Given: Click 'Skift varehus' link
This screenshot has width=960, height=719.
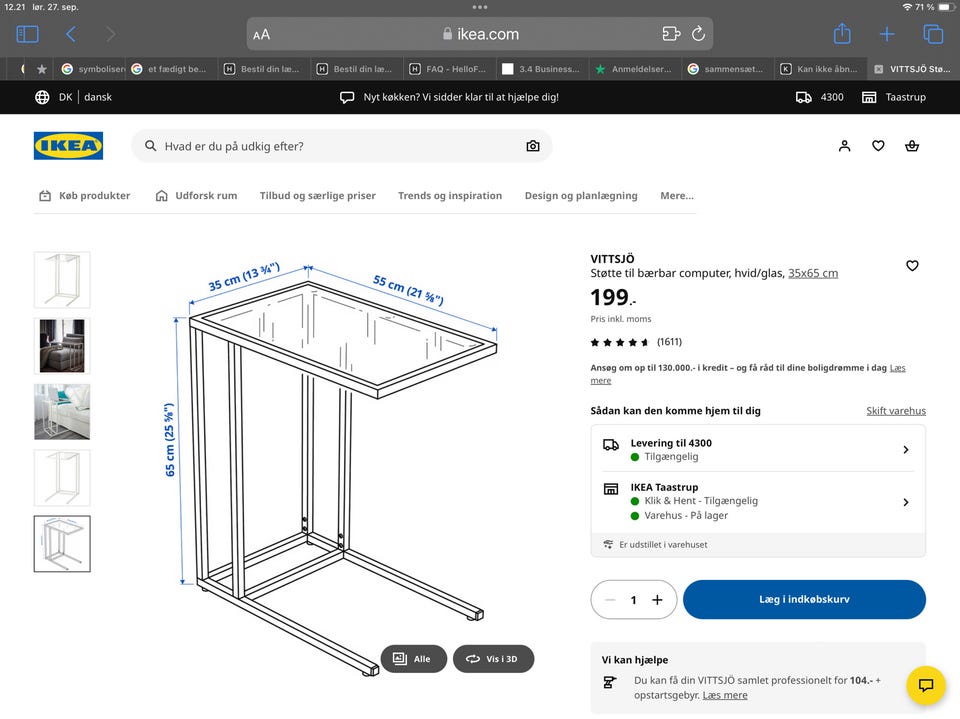Looking at the screenshot, I should (896, 411).
